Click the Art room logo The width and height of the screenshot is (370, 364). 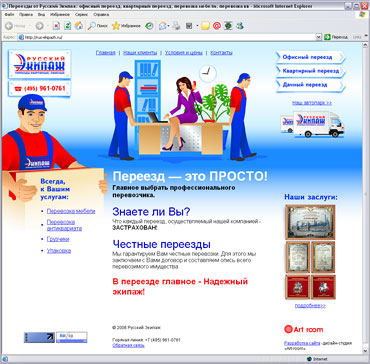[304, 329]
